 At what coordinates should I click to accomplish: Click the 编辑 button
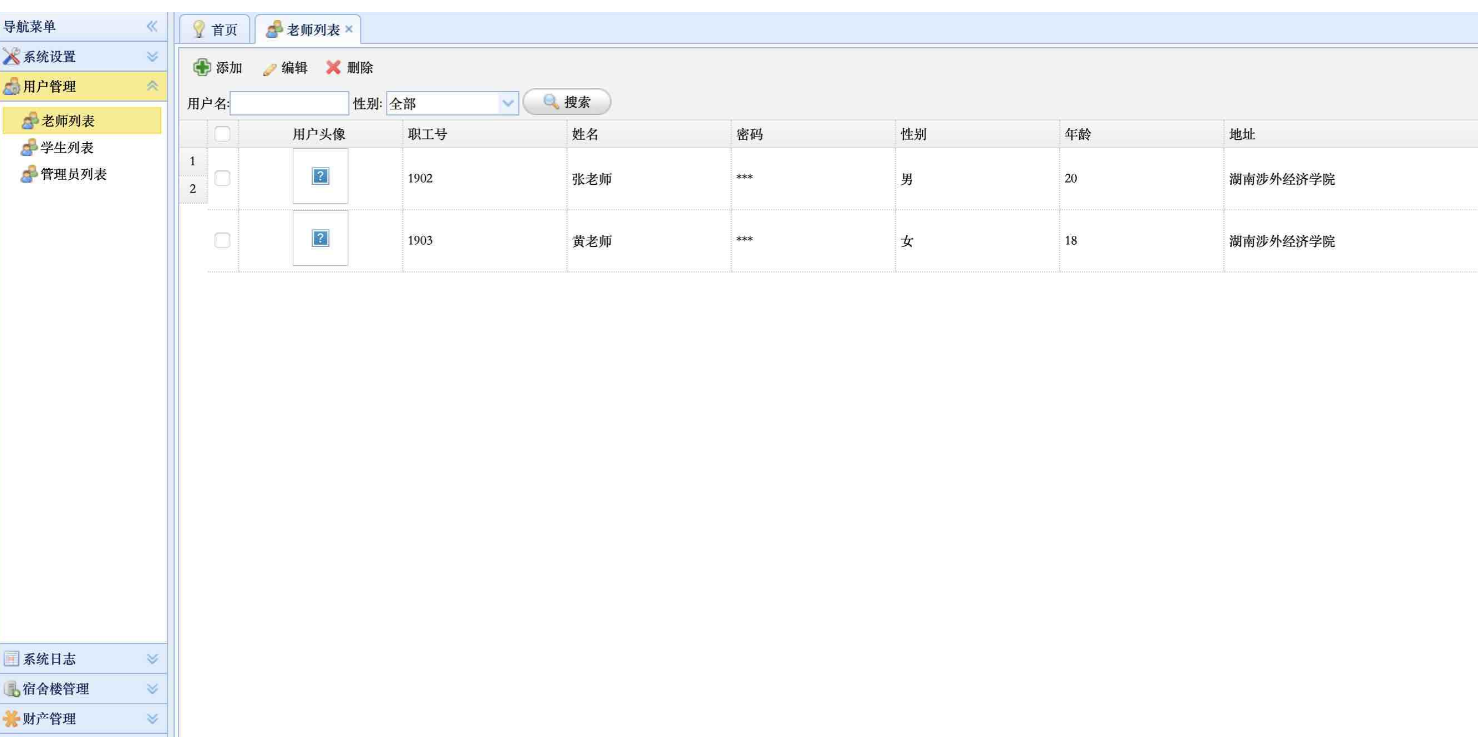point(285,67)
